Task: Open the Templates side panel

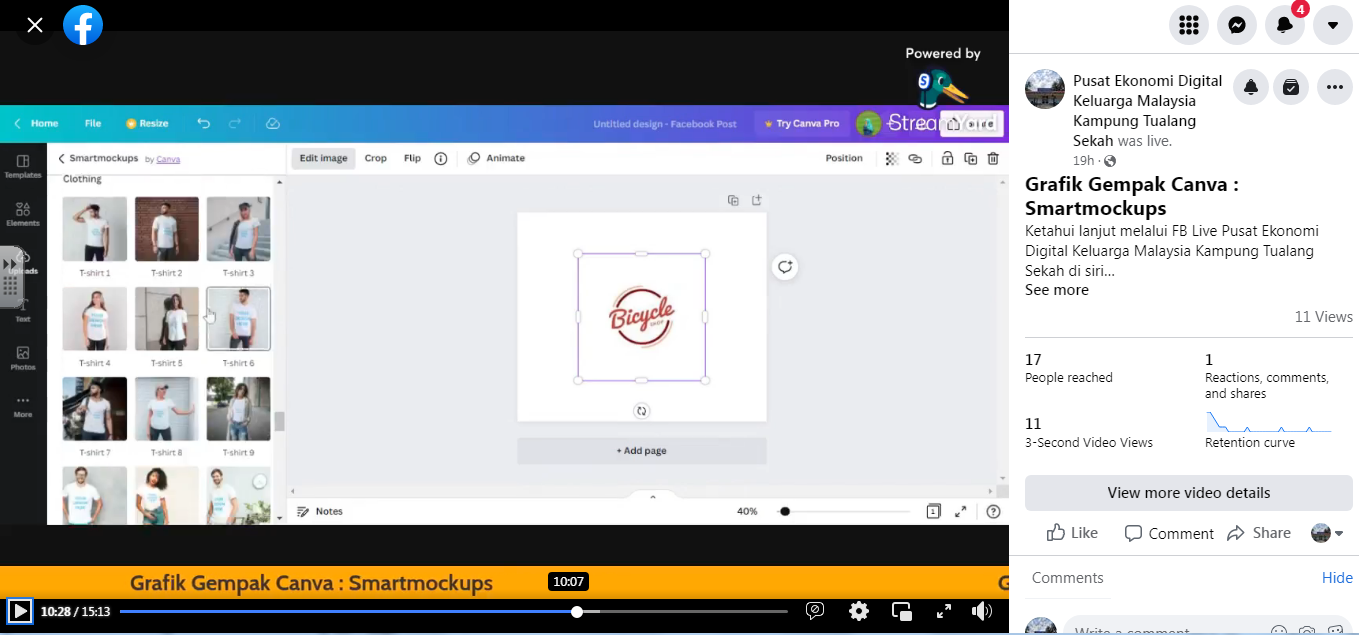Action: (x=23, y=166)
